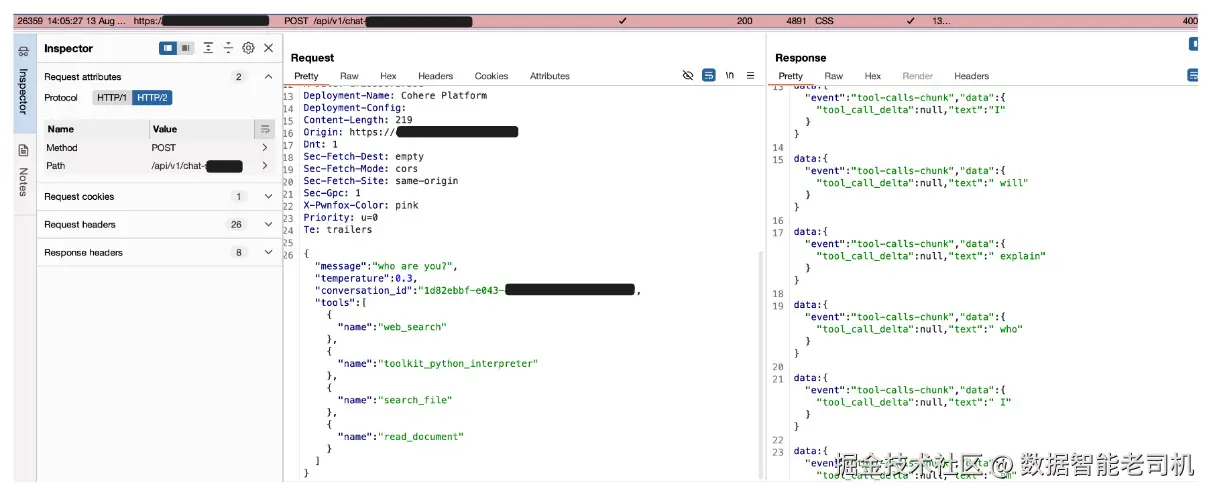Click the "who are you?" message value
Image resolution: width=1211 pixels, height=495 pixels.
coord(415,266)
